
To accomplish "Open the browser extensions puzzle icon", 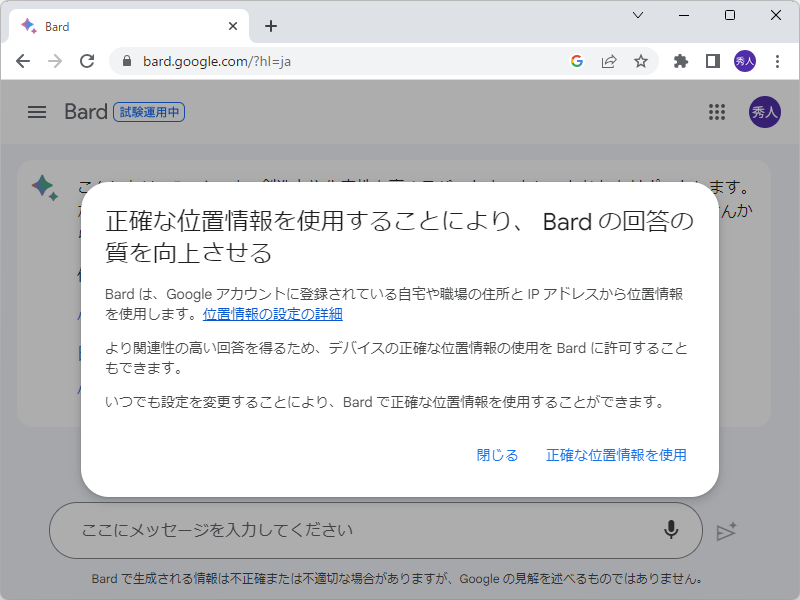I will point(680,61).
